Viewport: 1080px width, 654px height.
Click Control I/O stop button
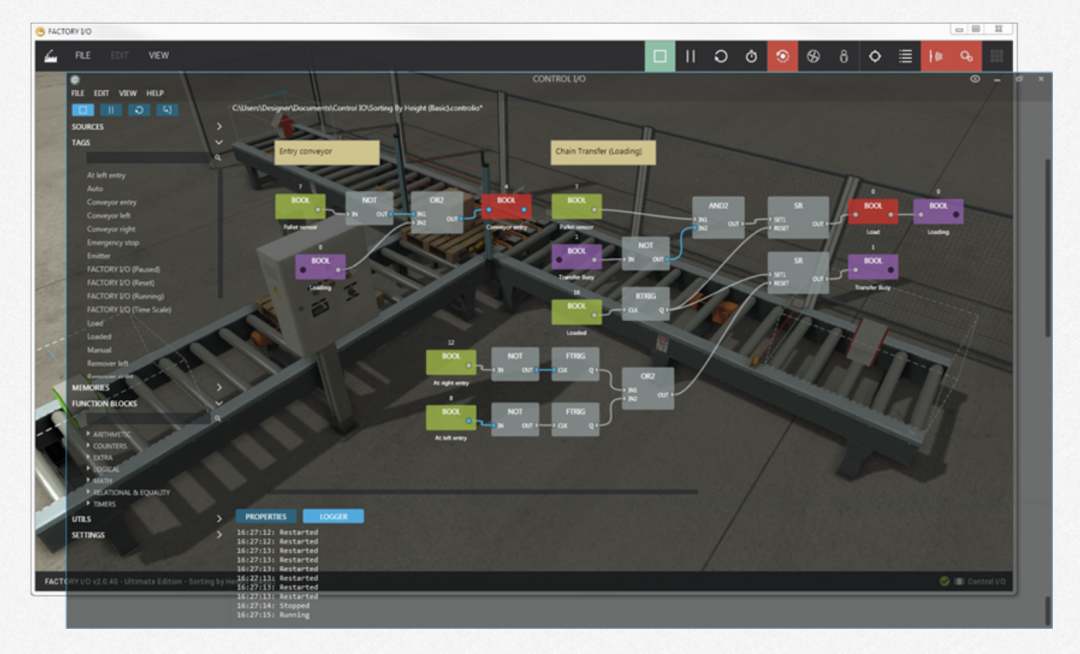coord(83,109)
